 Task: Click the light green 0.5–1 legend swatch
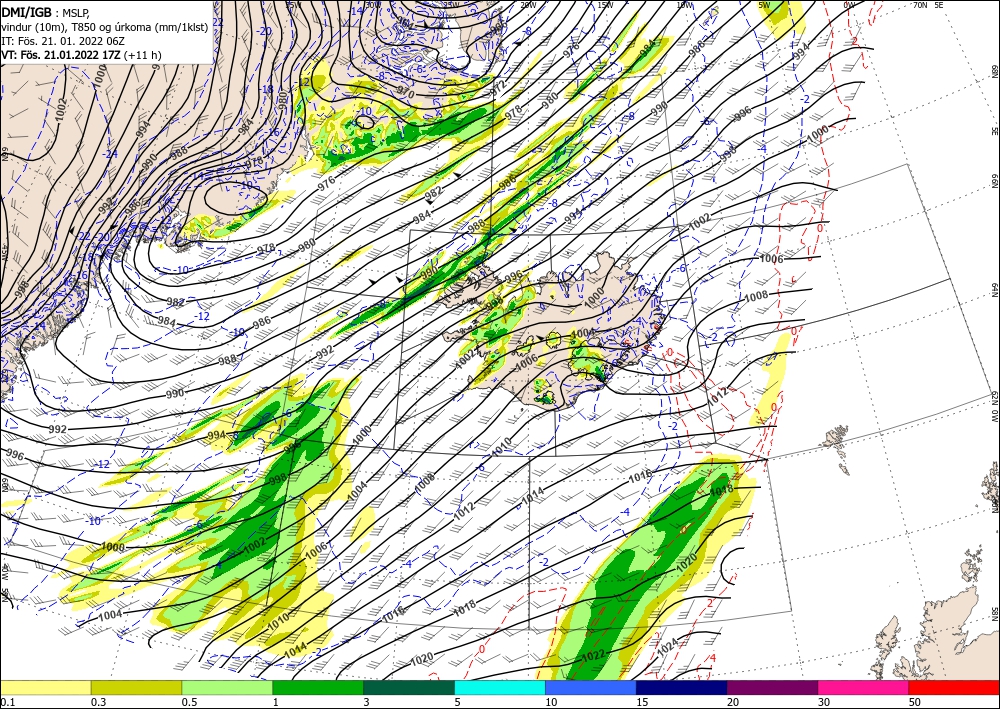[227, 687]
